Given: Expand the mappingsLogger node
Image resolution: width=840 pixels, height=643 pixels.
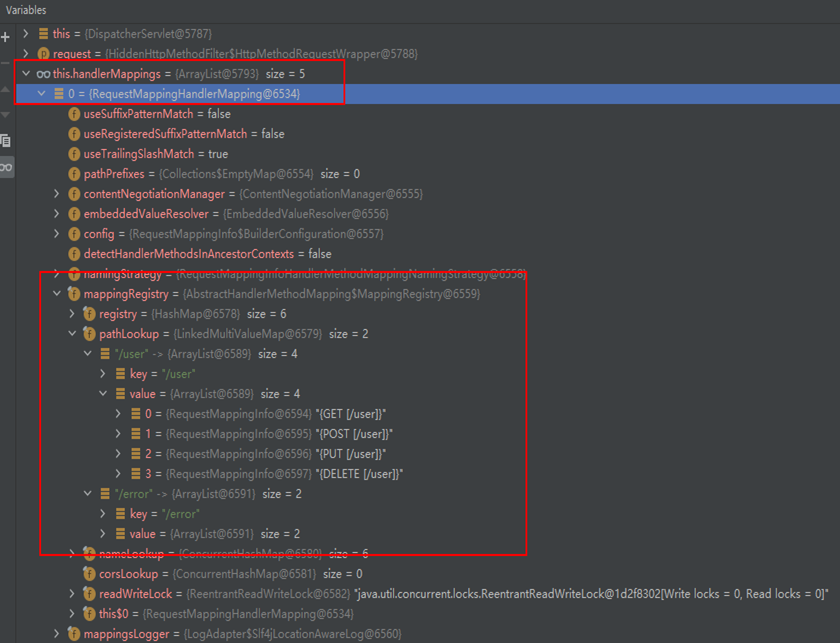Looking at the screenshot, I should coord(57,634).
